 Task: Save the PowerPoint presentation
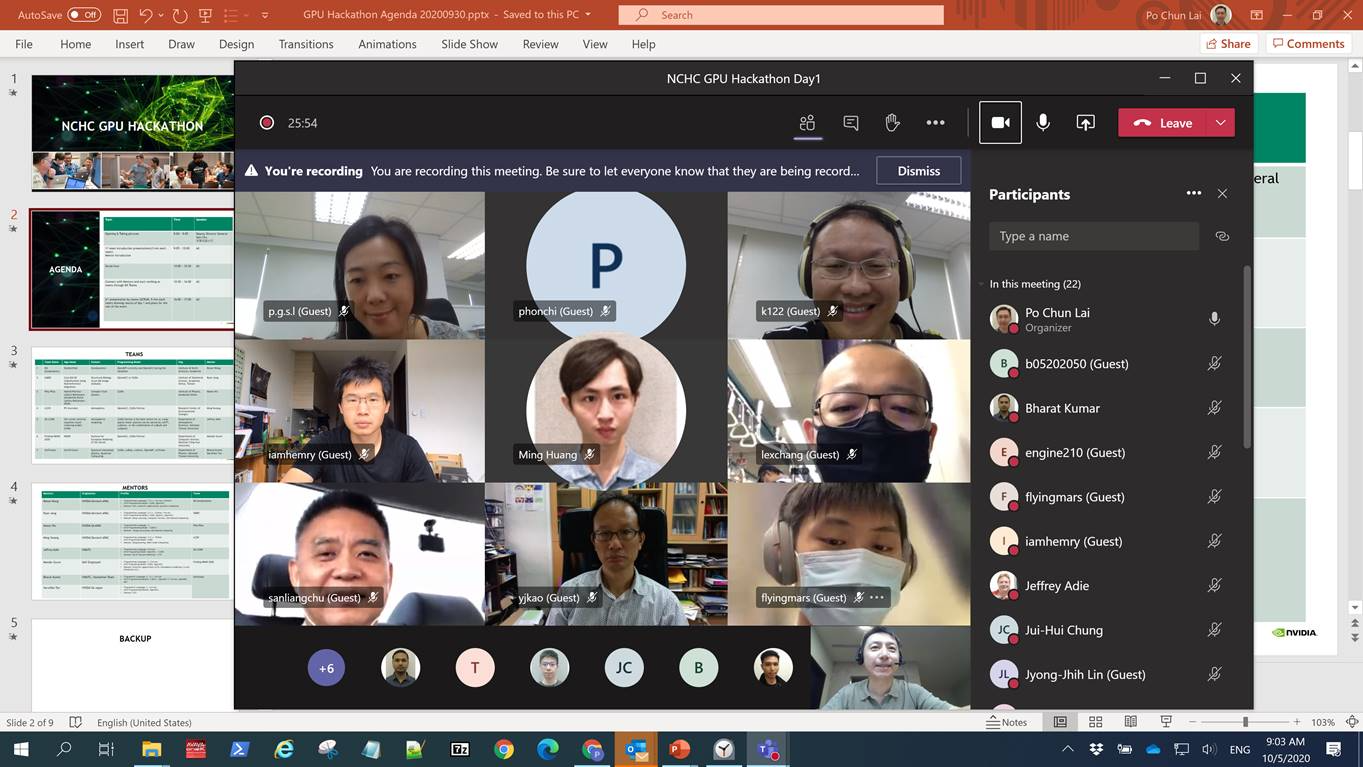click(120, 15)
